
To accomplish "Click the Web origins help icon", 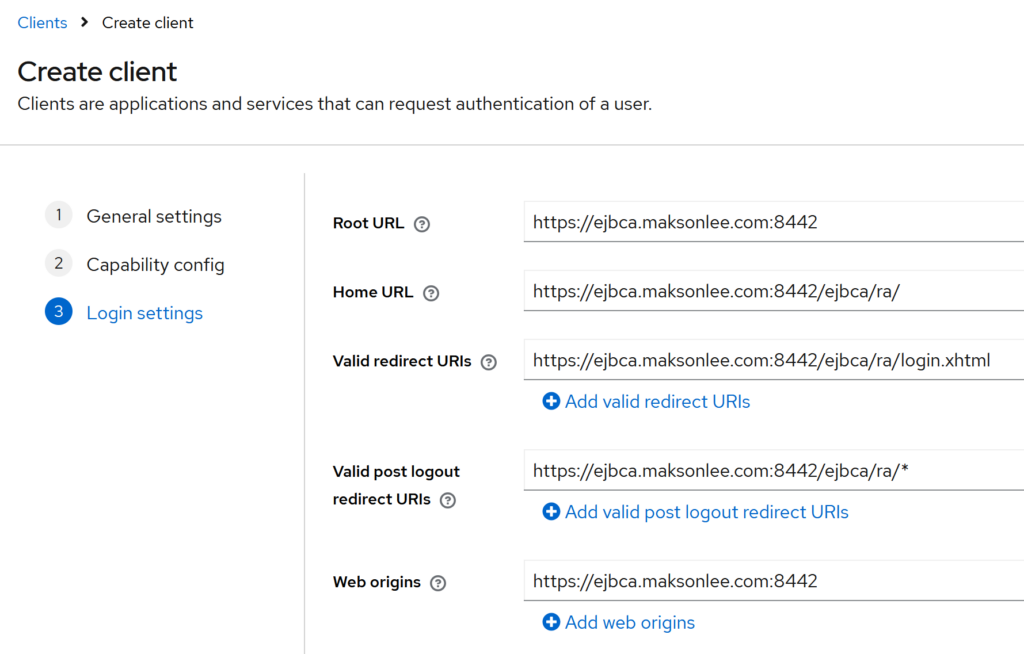I will click(438, 583).
